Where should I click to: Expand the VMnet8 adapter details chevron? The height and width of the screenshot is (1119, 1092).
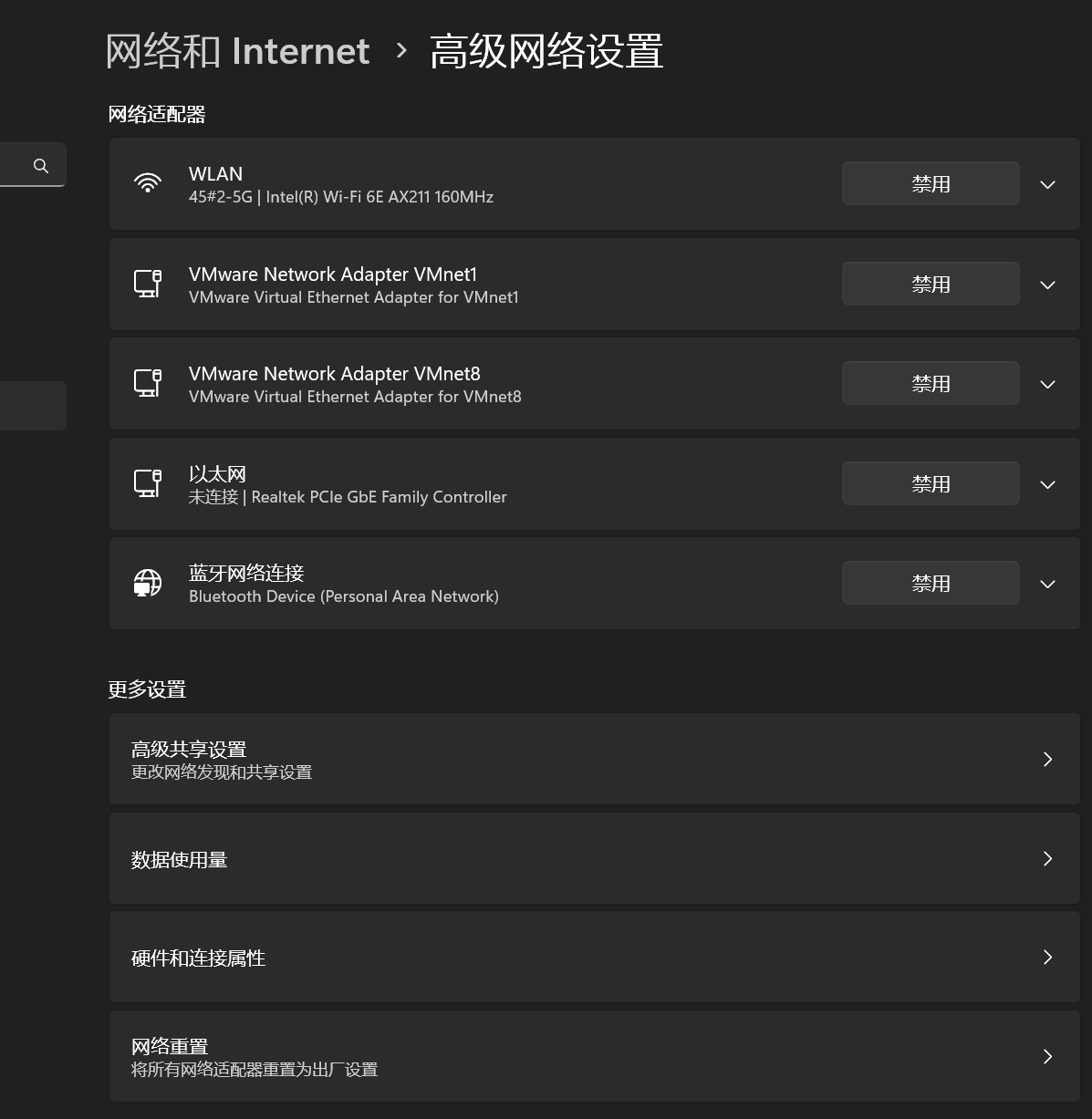click(1047, 384)
